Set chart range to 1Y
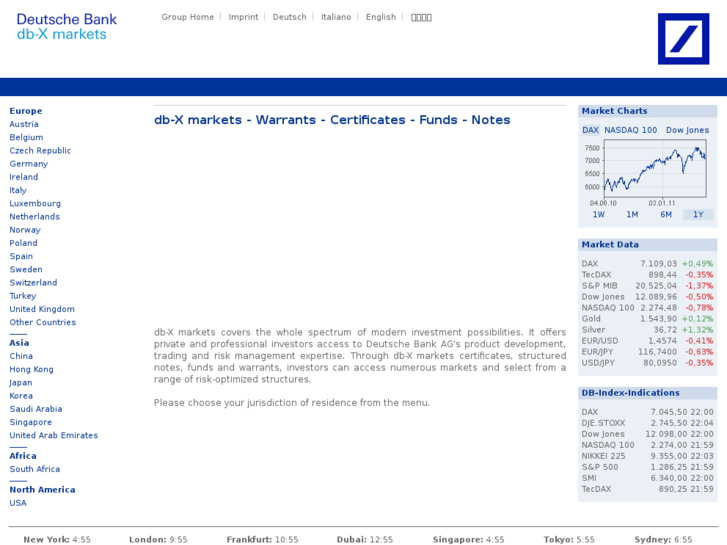 [x=698, y=215]
